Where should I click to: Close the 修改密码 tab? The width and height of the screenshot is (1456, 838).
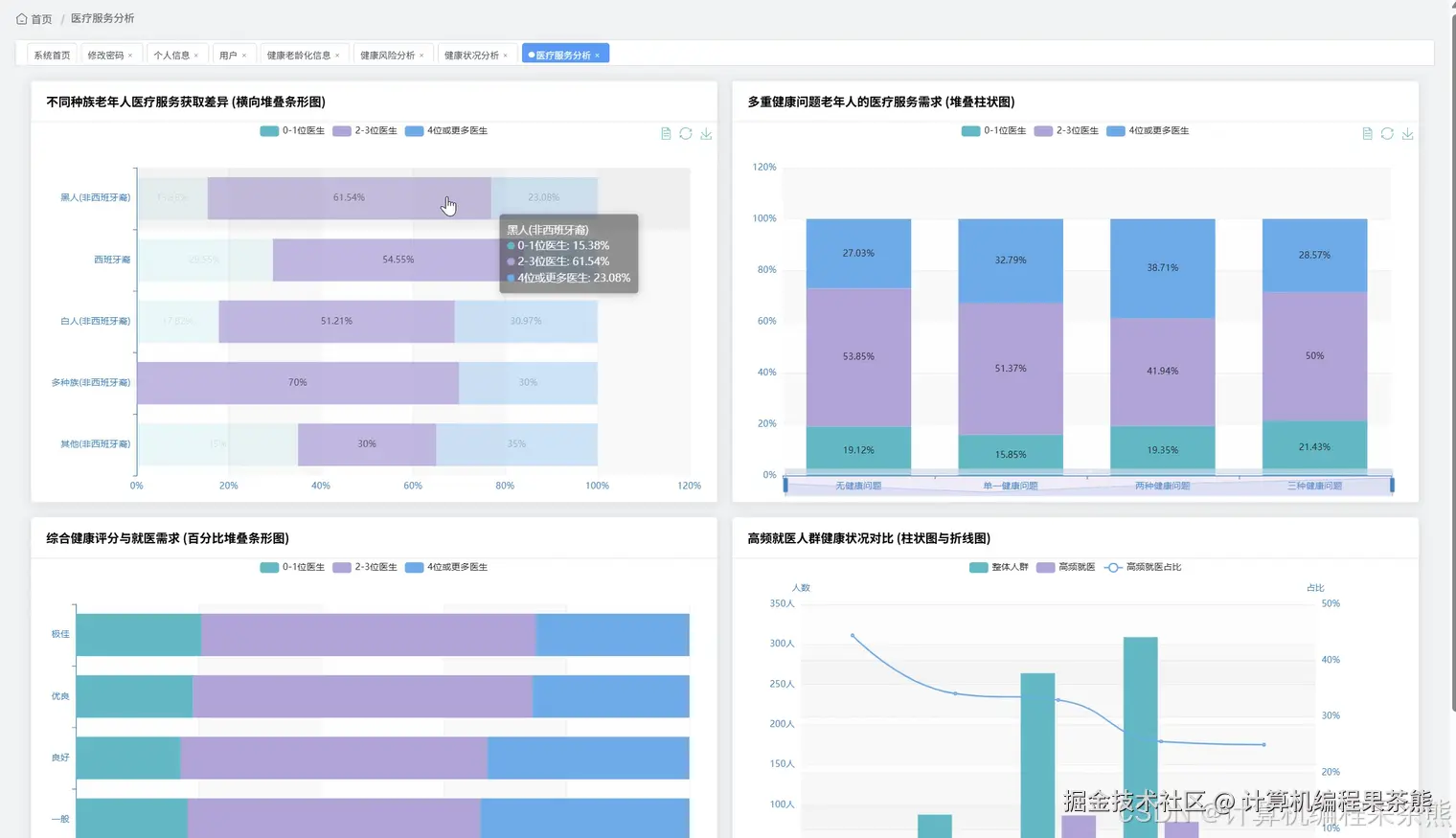pos(130,56)
